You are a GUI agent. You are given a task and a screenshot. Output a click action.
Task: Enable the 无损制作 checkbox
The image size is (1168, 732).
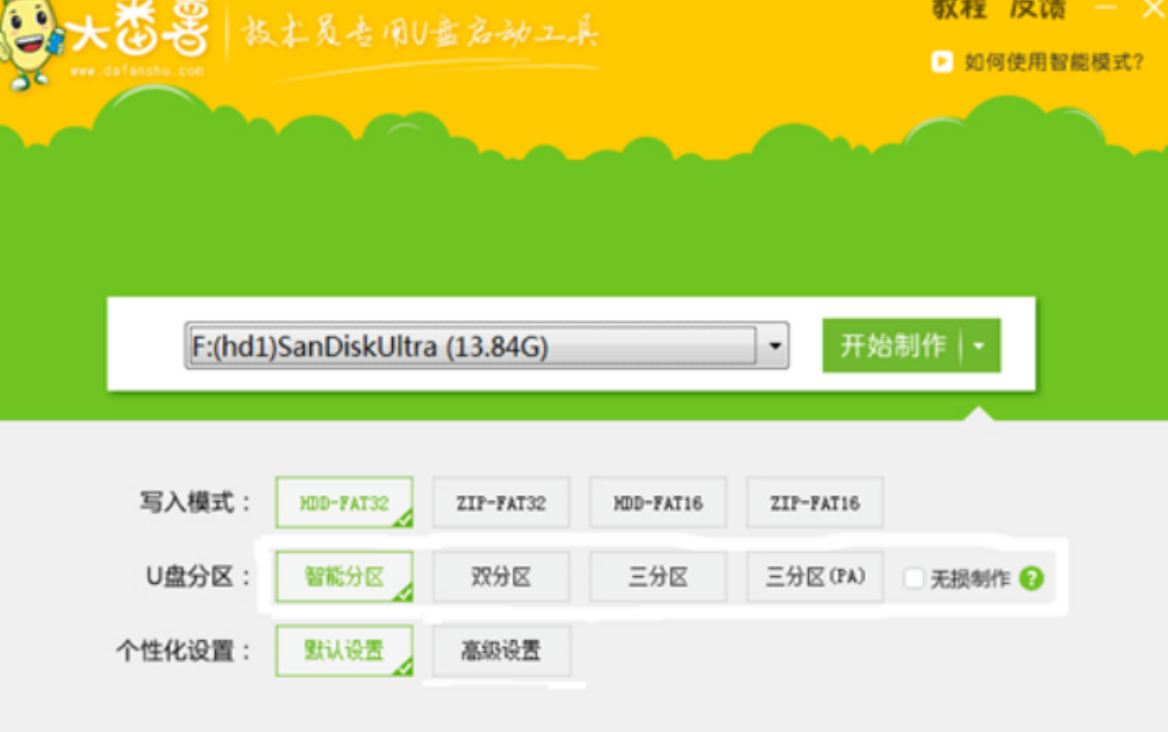click(914, 578)
